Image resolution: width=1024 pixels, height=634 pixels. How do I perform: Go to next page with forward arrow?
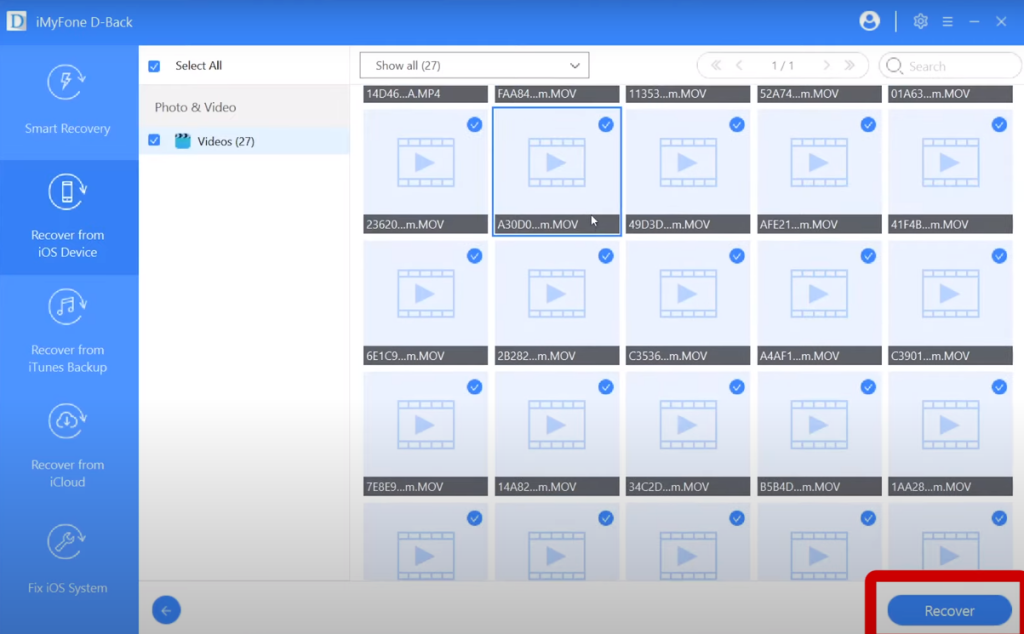coord(828,65)
